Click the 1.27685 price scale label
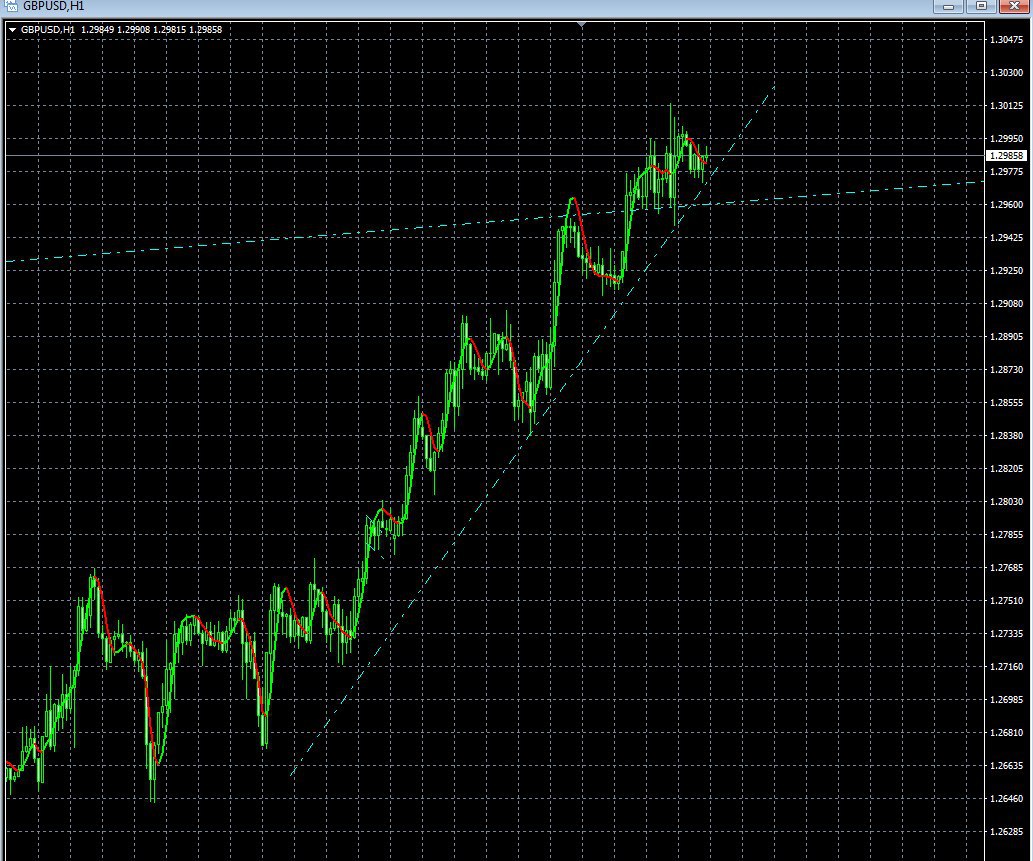This screenshot has width=1033, height=861. pos(1006,567)
